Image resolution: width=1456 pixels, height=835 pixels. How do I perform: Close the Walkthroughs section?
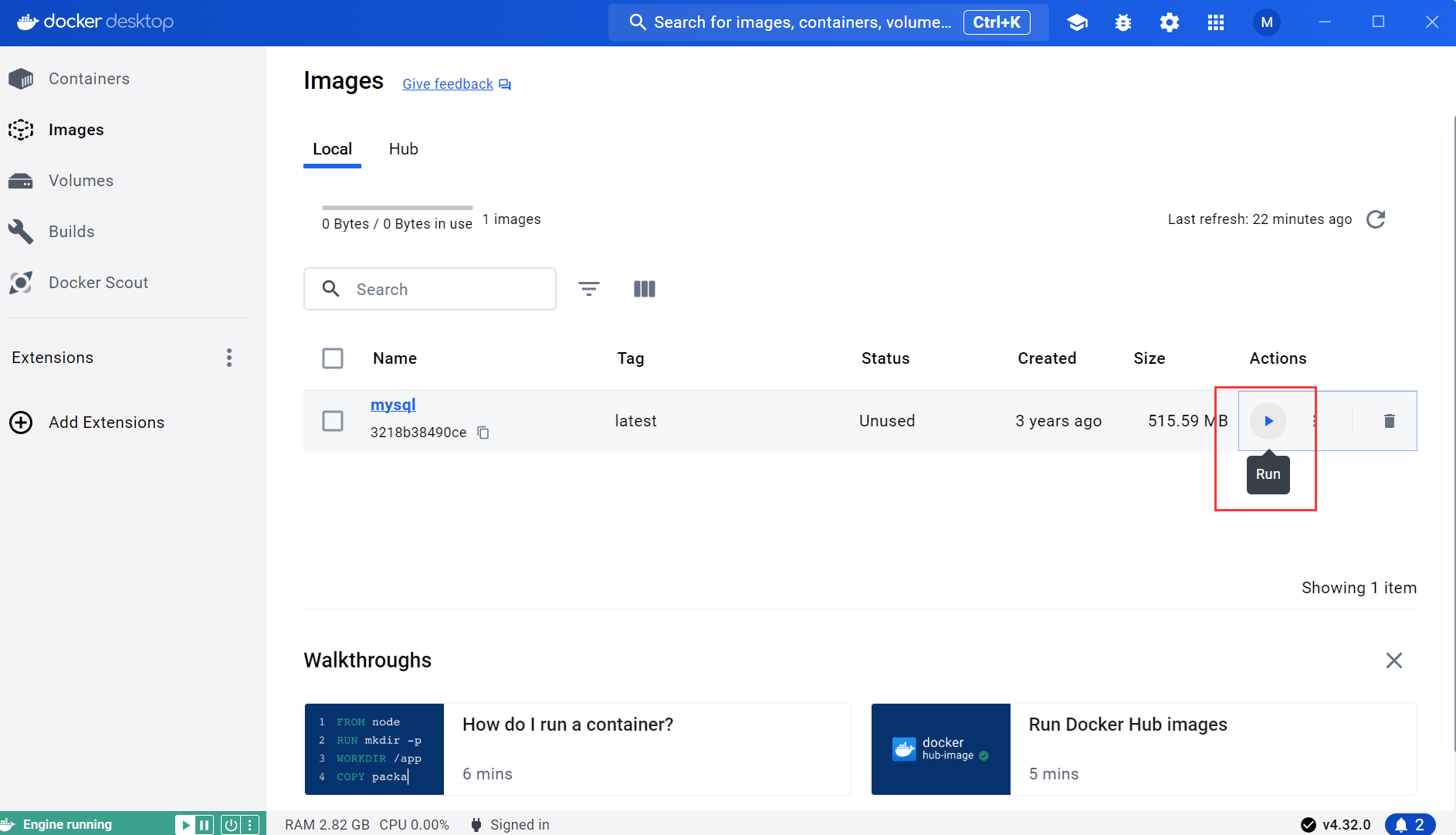coord(1394,660)
